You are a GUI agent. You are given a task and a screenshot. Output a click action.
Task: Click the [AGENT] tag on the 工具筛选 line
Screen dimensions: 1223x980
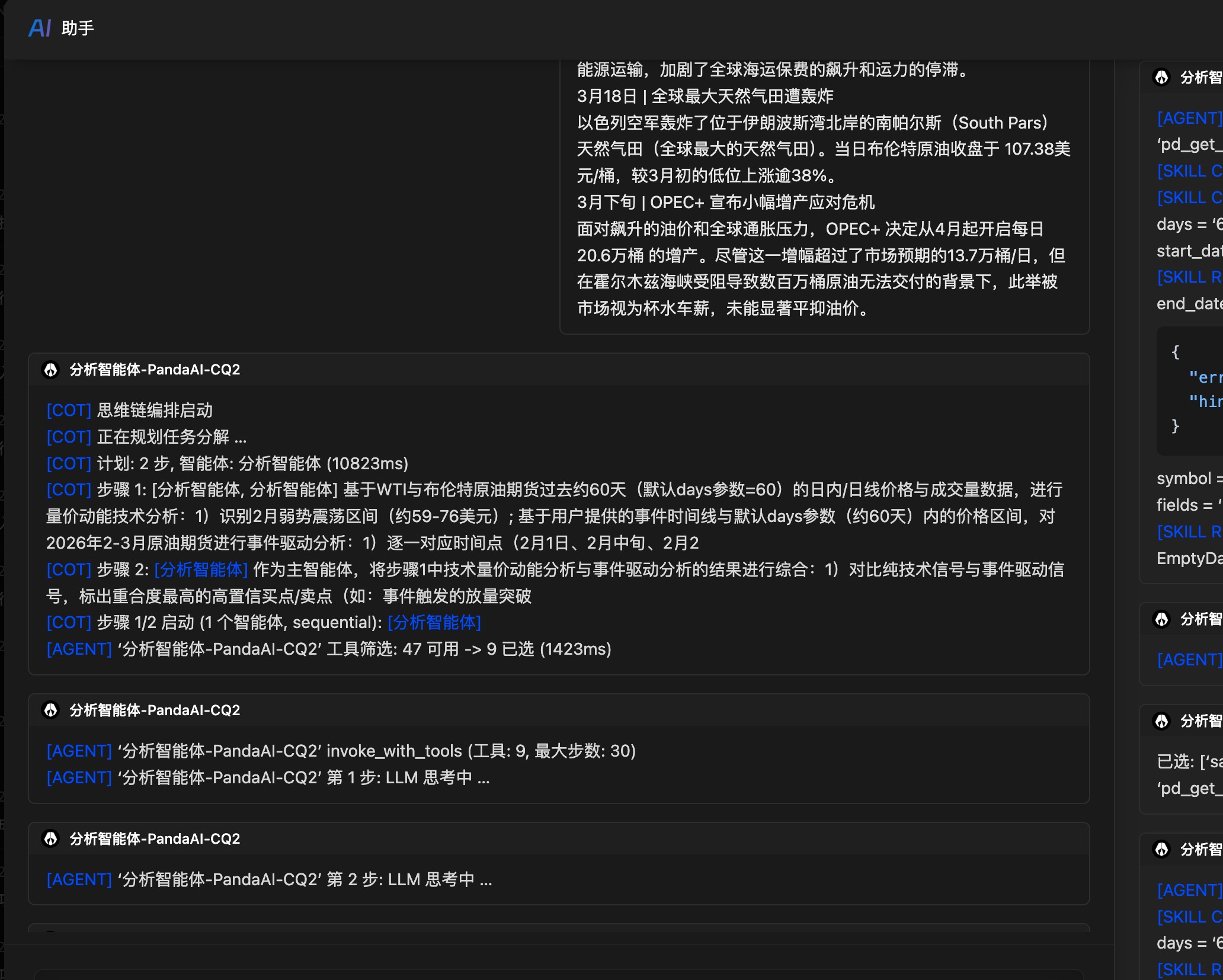(79, 649)
